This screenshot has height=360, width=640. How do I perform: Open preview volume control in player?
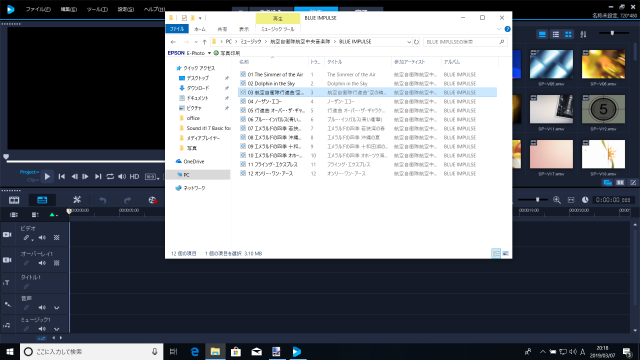tap(122, 176)
